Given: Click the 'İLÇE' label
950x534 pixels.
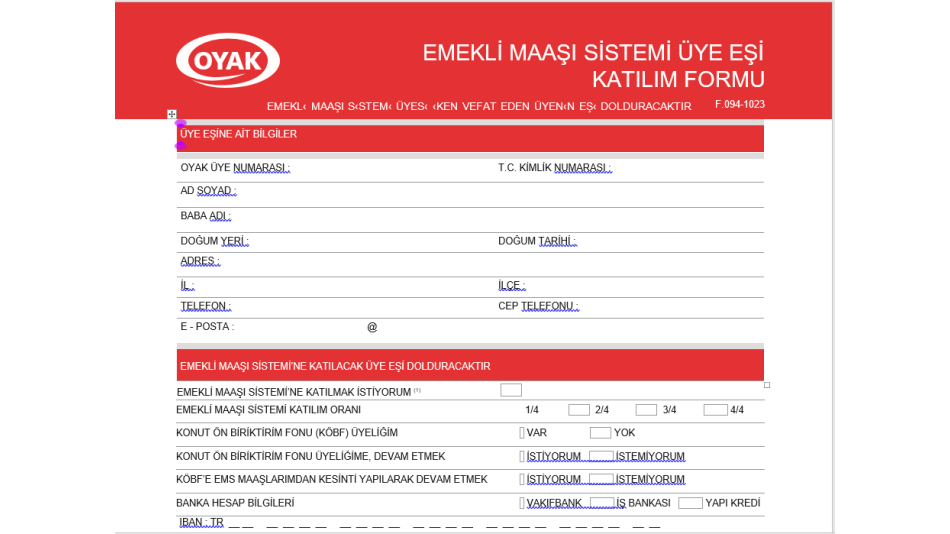Looking at the screenshot, I should click(511, 285).
